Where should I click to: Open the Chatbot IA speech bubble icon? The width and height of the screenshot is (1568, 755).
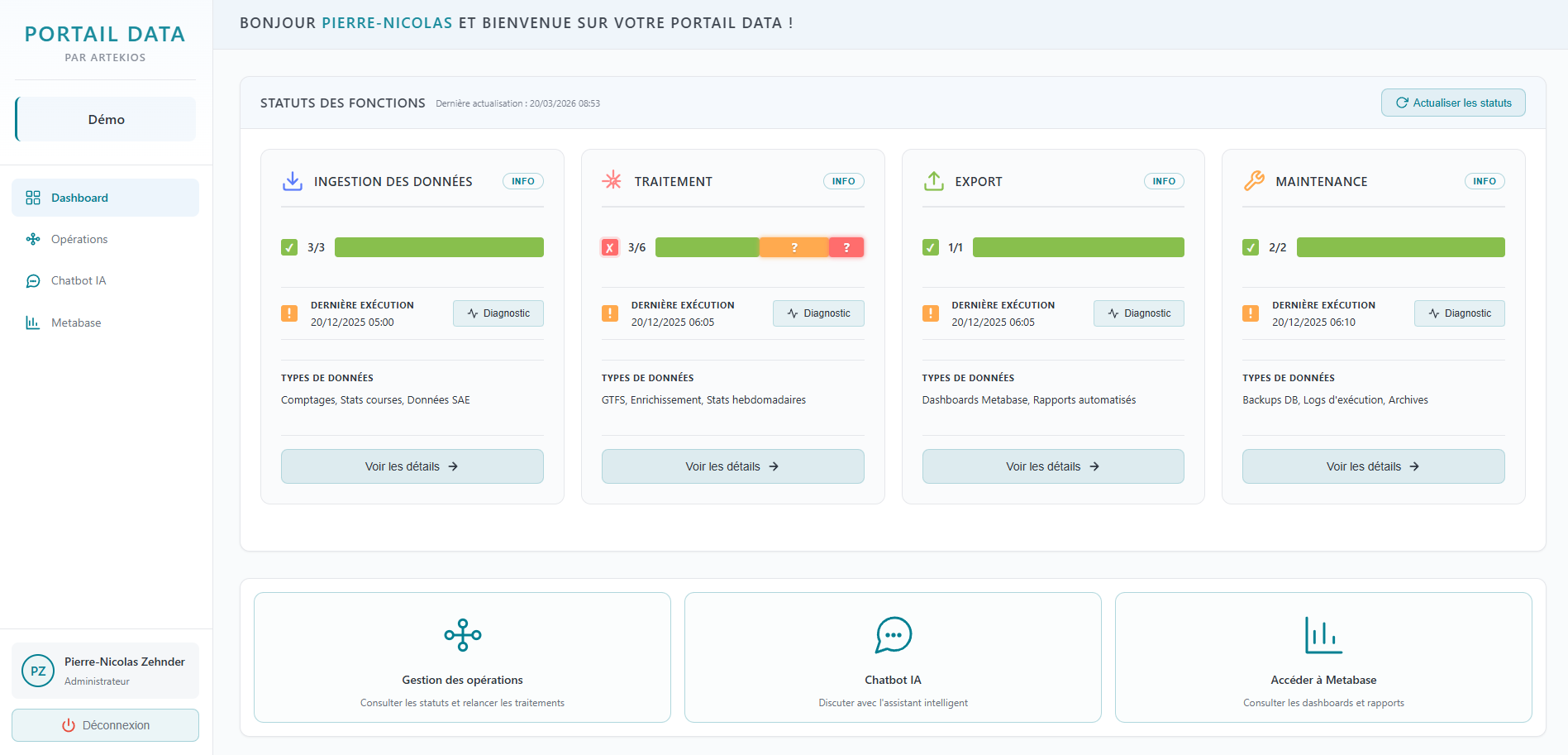click(x=893, y=635)
